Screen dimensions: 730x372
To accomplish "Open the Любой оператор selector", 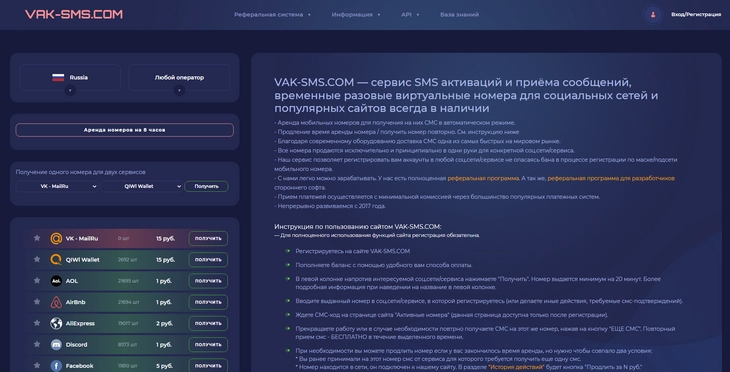I will click(179, 77).
